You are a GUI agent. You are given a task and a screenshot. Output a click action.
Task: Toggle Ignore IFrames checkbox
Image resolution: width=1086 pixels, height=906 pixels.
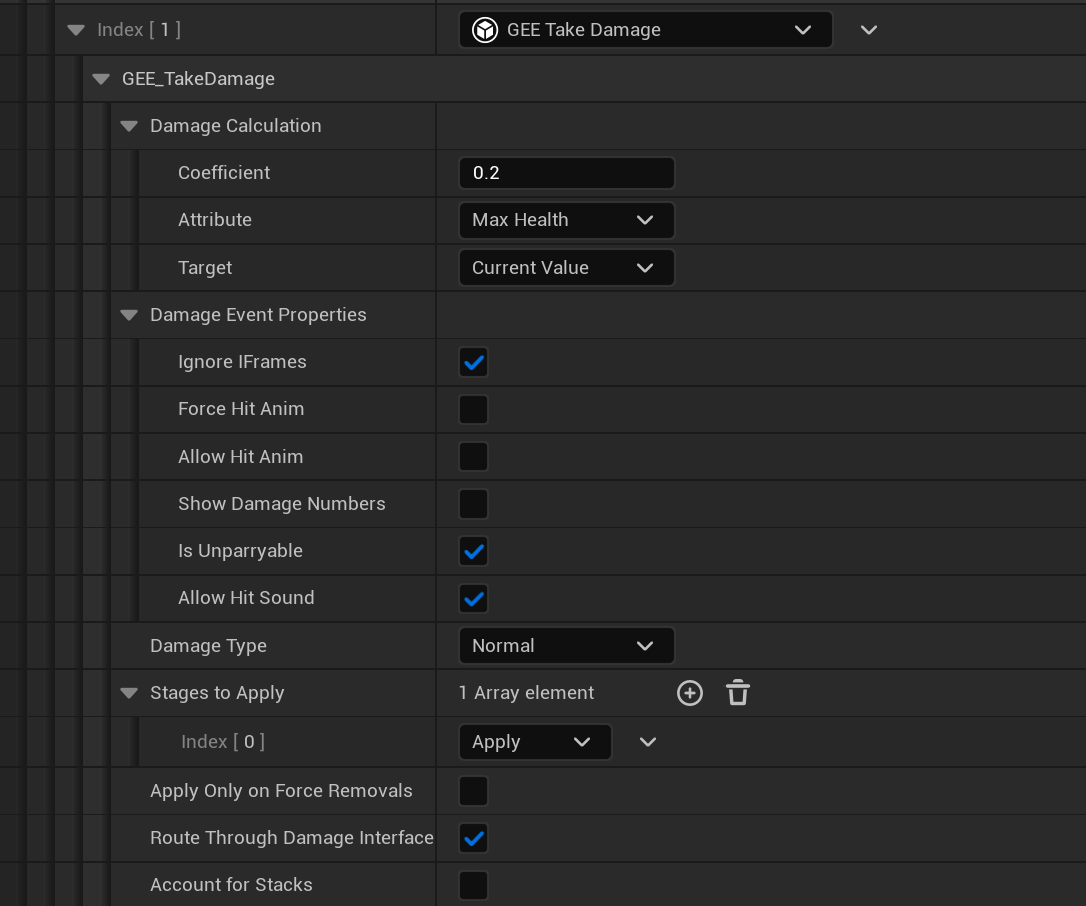point(474,362)
